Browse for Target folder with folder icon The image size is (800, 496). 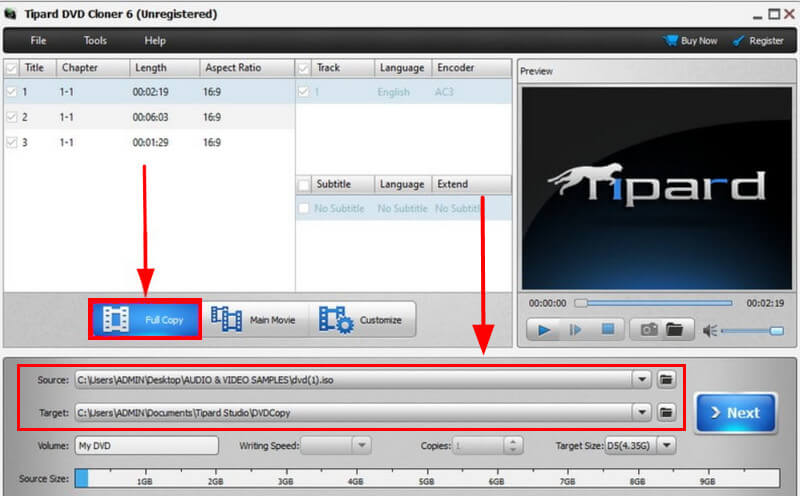click(x=666, y=412)
